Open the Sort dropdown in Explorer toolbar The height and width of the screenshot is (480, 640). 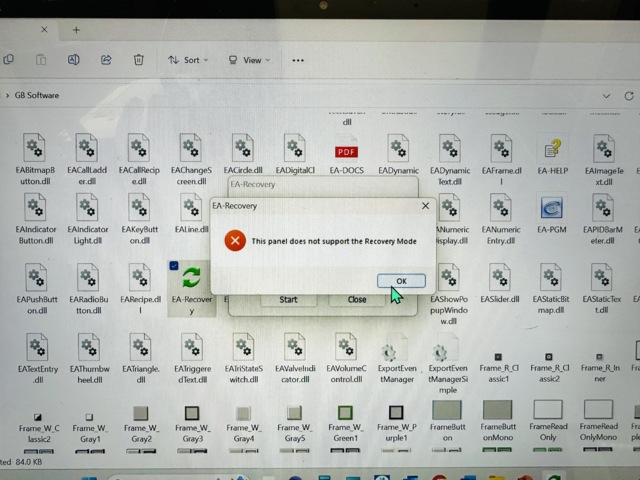188,60
